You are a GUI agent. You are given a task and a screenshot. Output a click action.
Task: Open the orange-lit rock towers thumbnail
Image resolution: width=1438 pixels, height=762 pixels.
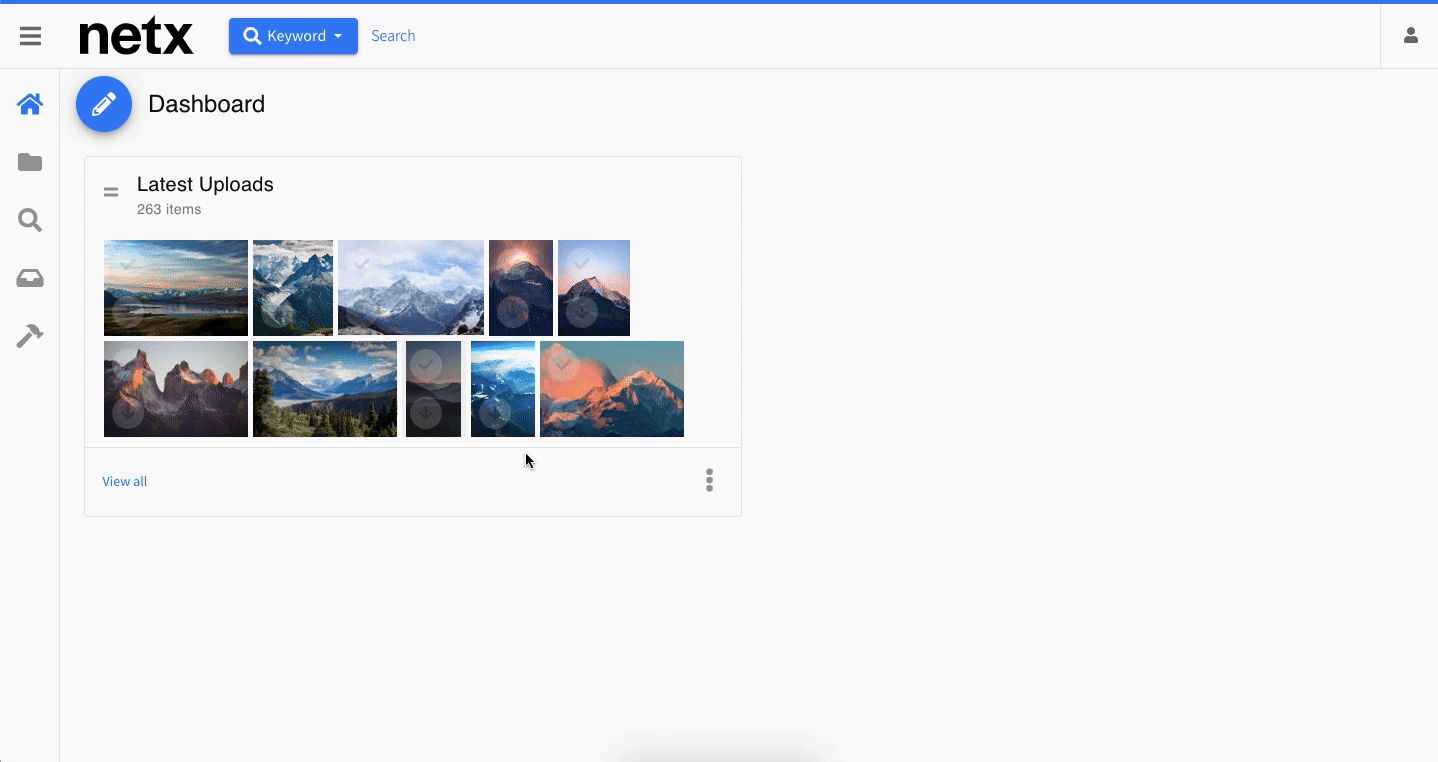[176, 389]
